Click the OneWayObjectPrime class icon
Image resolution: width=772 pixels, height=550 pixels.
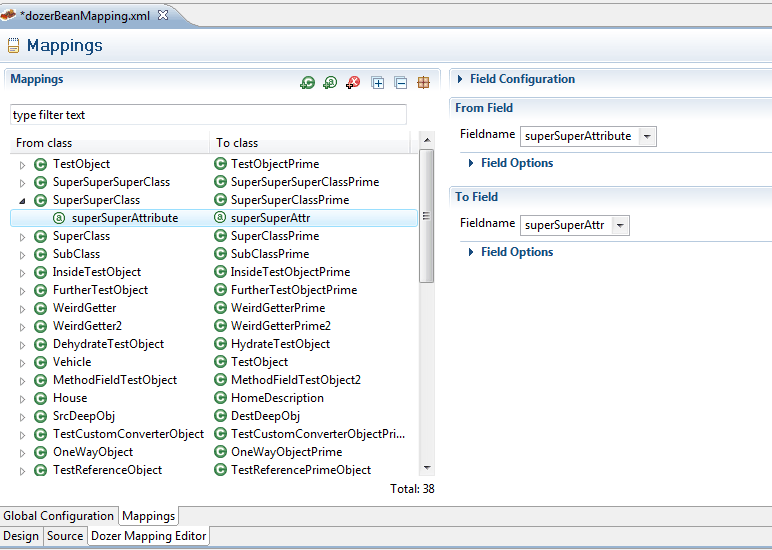[x=220, y=452]
